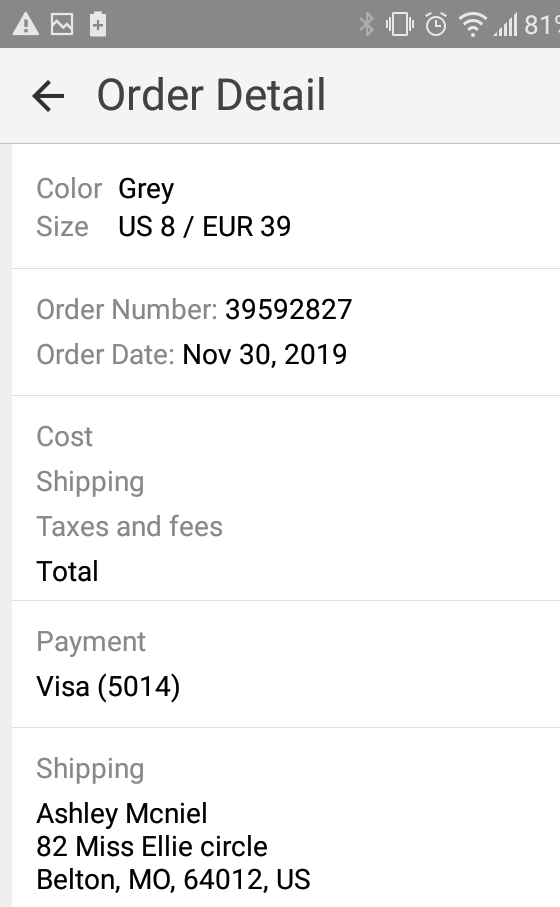Tap the Bluetooth status icon
Image resolution: width=560 pixels, height=907 pixels.
(x=366, y=24)
